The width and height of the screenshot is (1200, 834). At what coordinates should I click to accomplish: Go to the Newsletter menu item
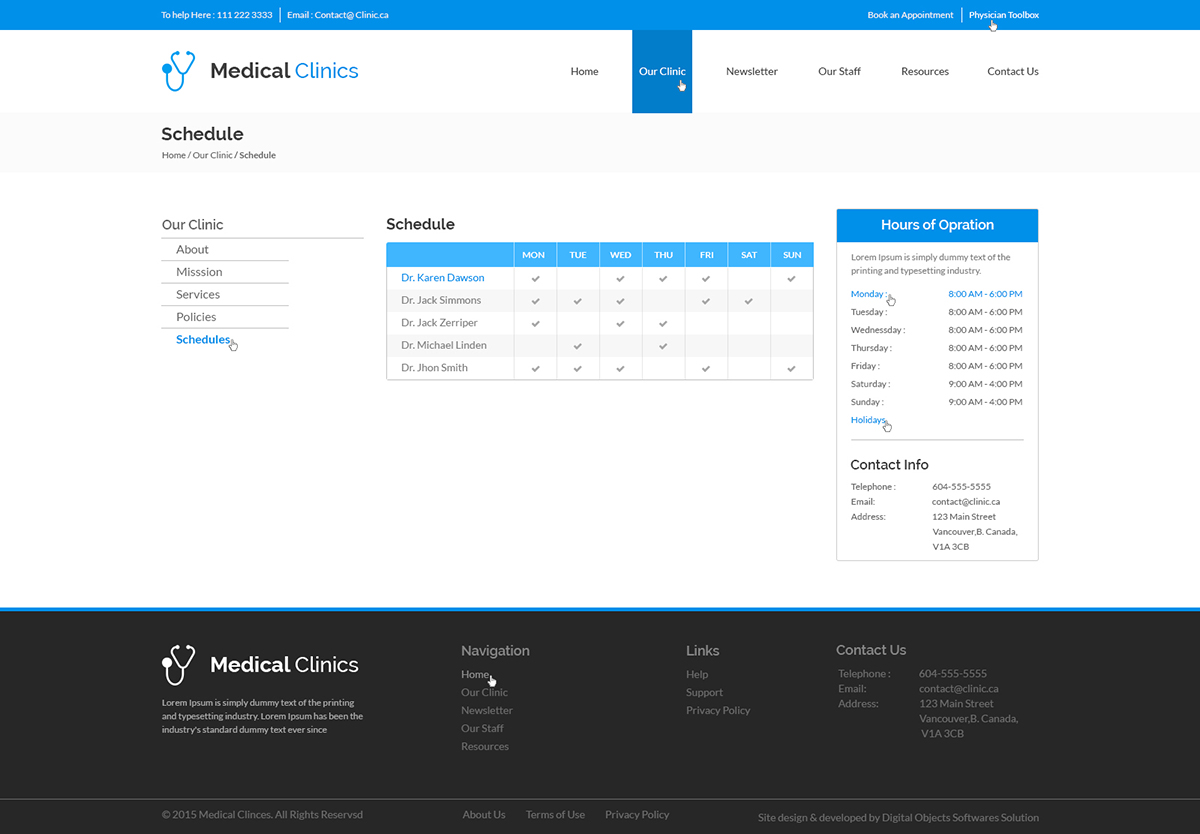pos(752,71)
